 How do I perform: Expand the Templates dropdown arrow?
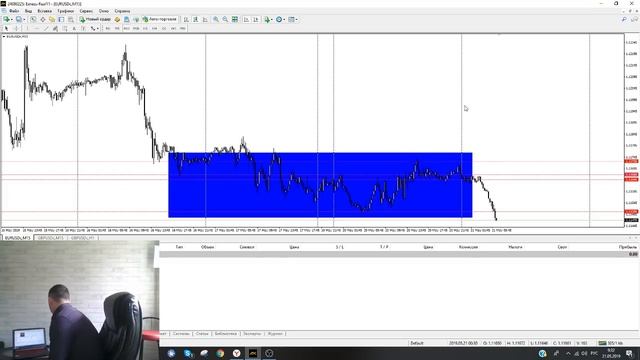(296, 19)
